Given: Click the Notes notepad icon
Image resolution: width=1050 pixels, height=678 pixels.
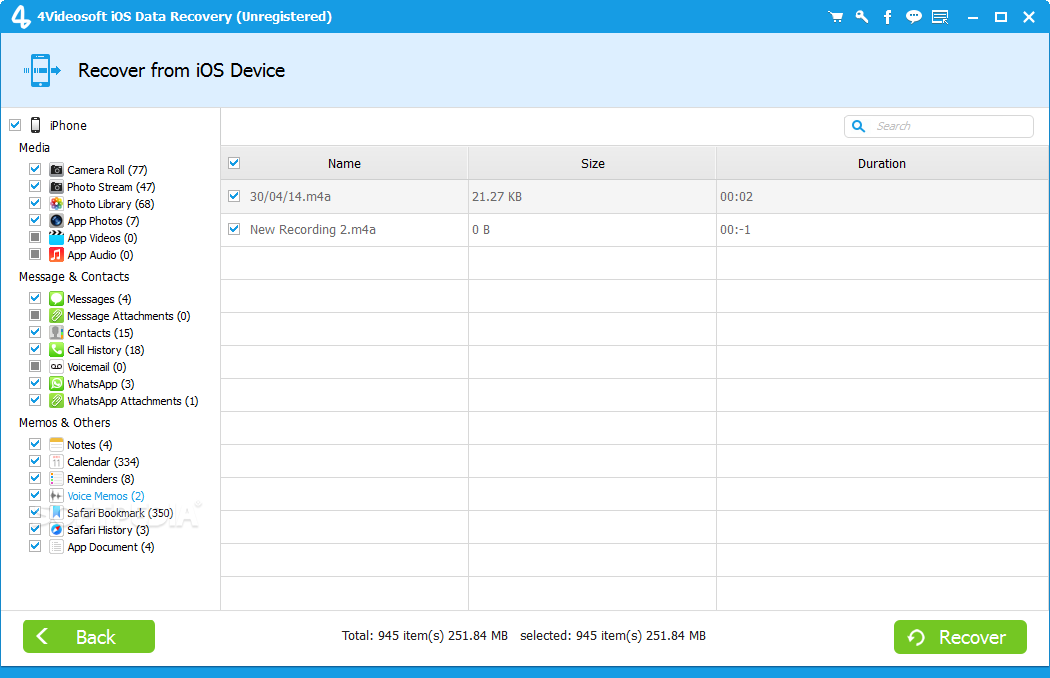Looking at the screenshot, I should [57, 445].
